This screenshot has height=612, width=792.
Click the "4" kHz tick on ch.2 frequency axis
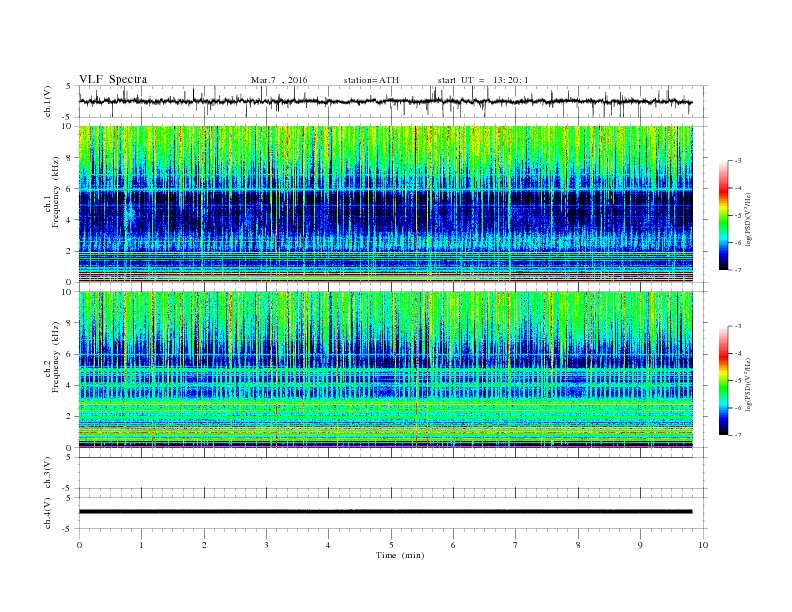pos(70,385)
